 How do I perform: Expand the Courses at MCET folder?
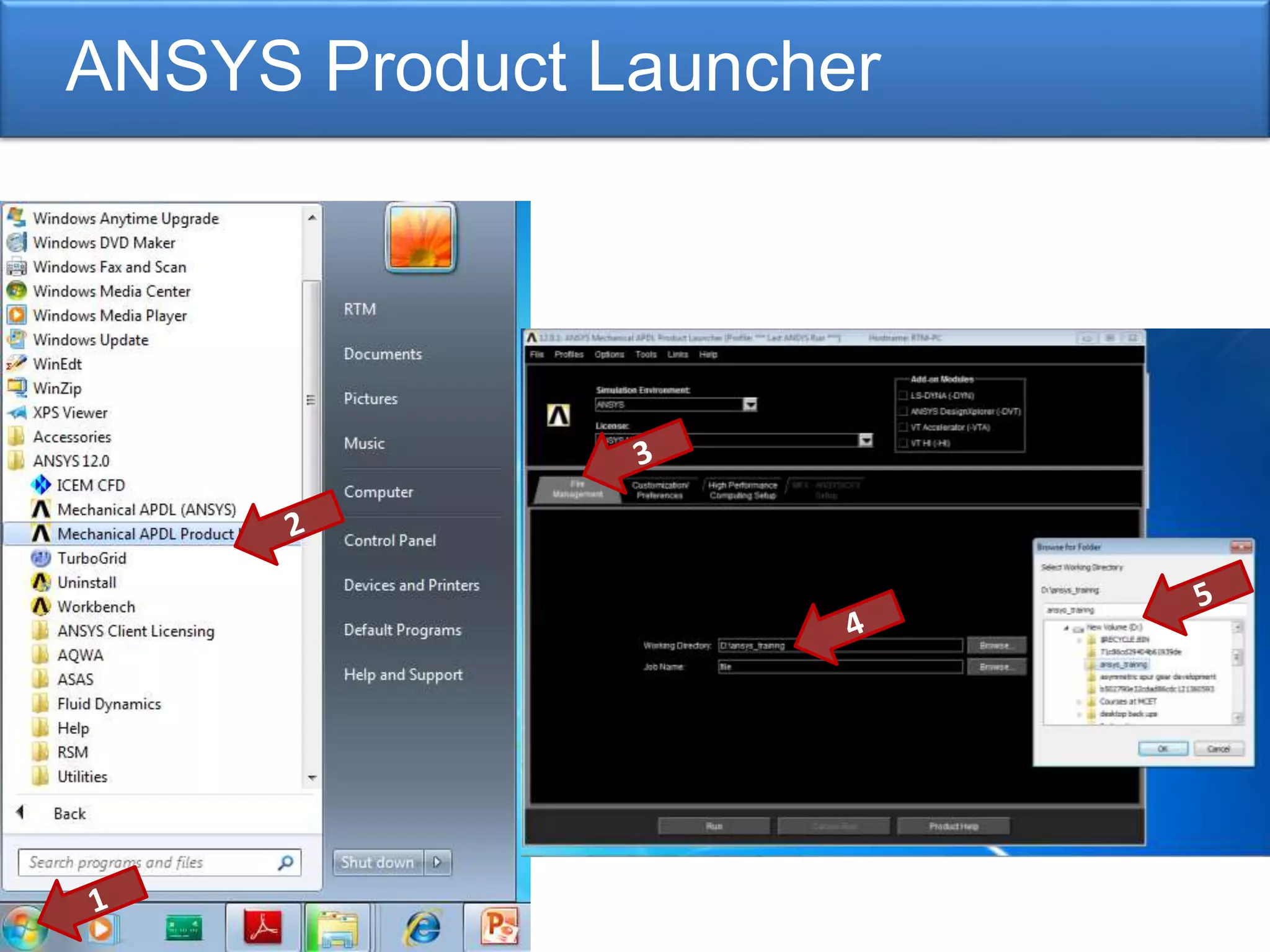tap(1079, 702)
